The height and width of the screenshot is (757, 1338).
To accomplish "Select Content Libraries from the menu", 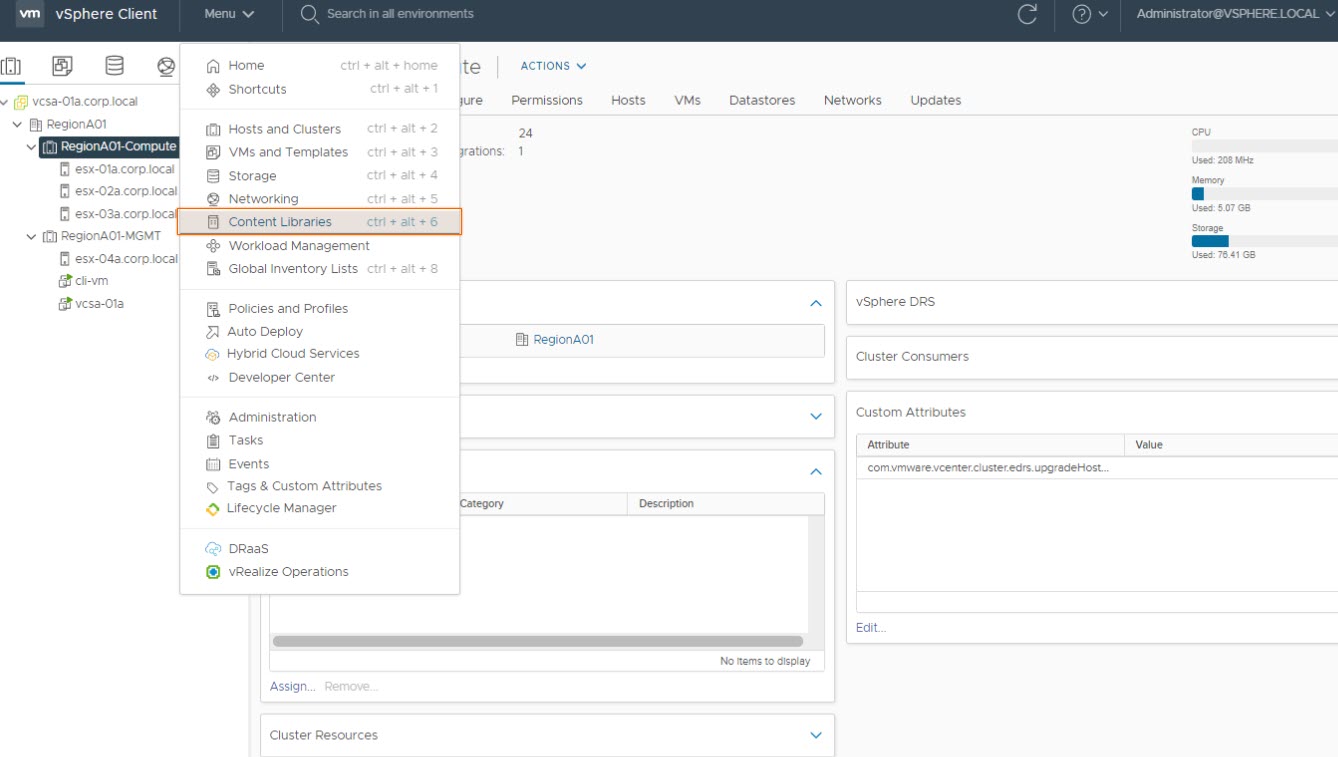I will (x=280, y=222).
